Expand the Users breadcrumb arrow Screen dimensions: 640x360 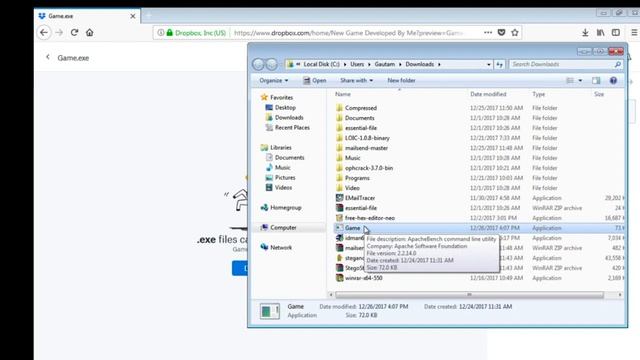[x=369, y=64]
